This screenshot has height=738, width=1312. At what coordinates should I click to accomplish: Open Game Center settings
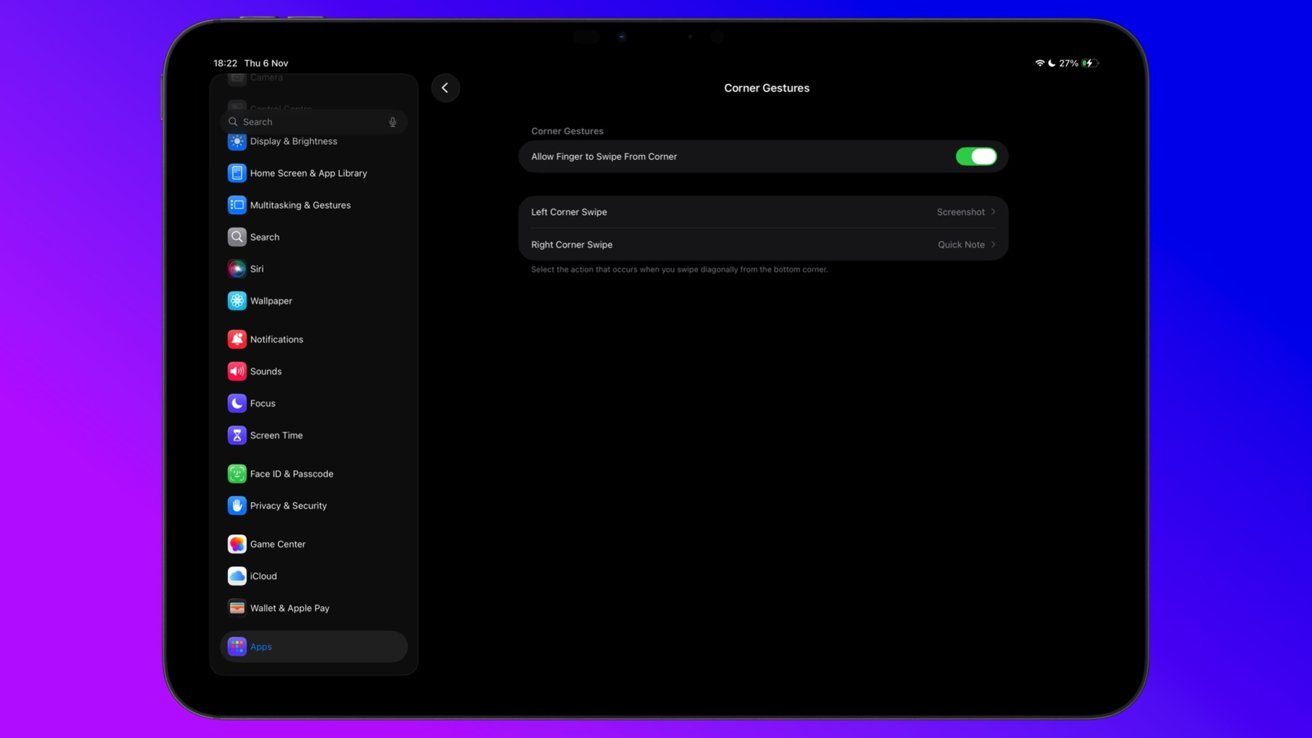point(277,543)
